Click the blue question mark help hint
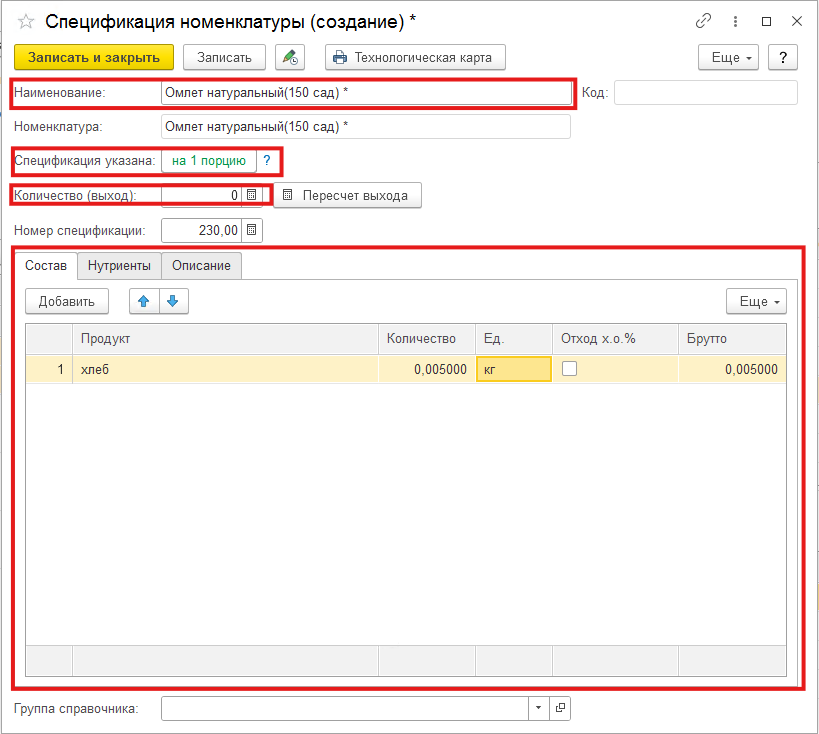The image size is (819, 734). [267, 160]
